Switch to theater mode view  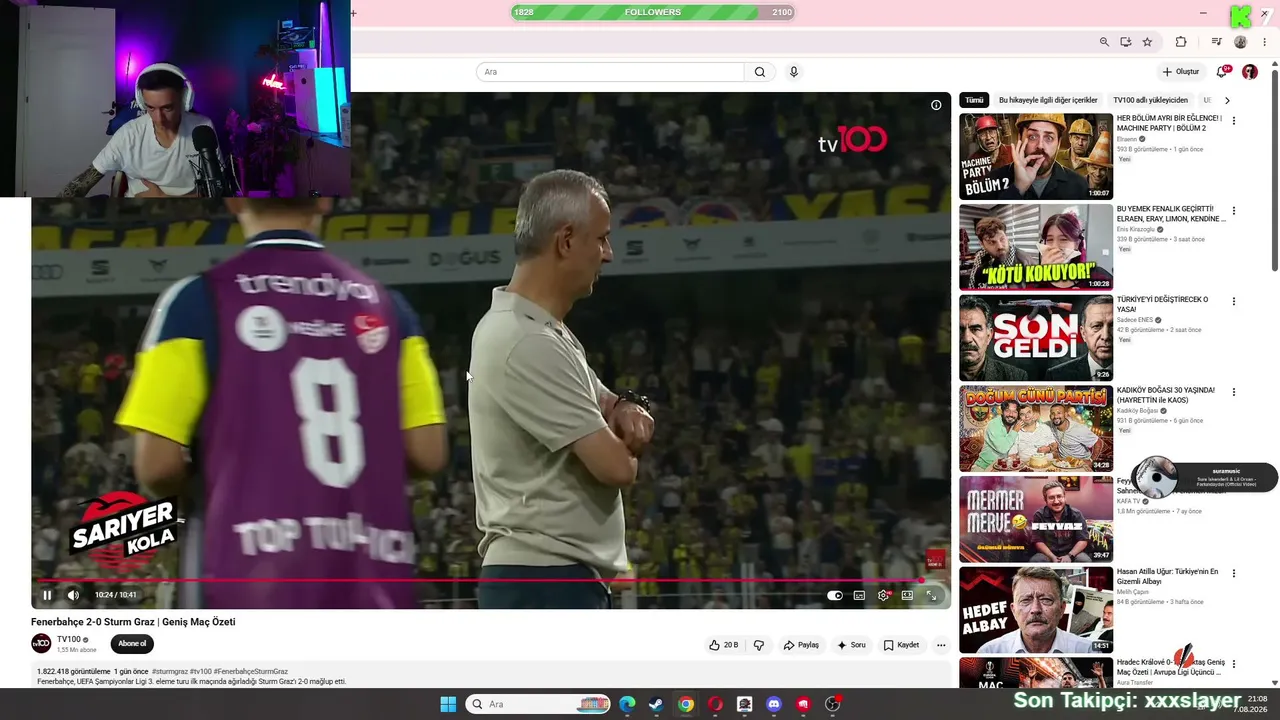907,596
